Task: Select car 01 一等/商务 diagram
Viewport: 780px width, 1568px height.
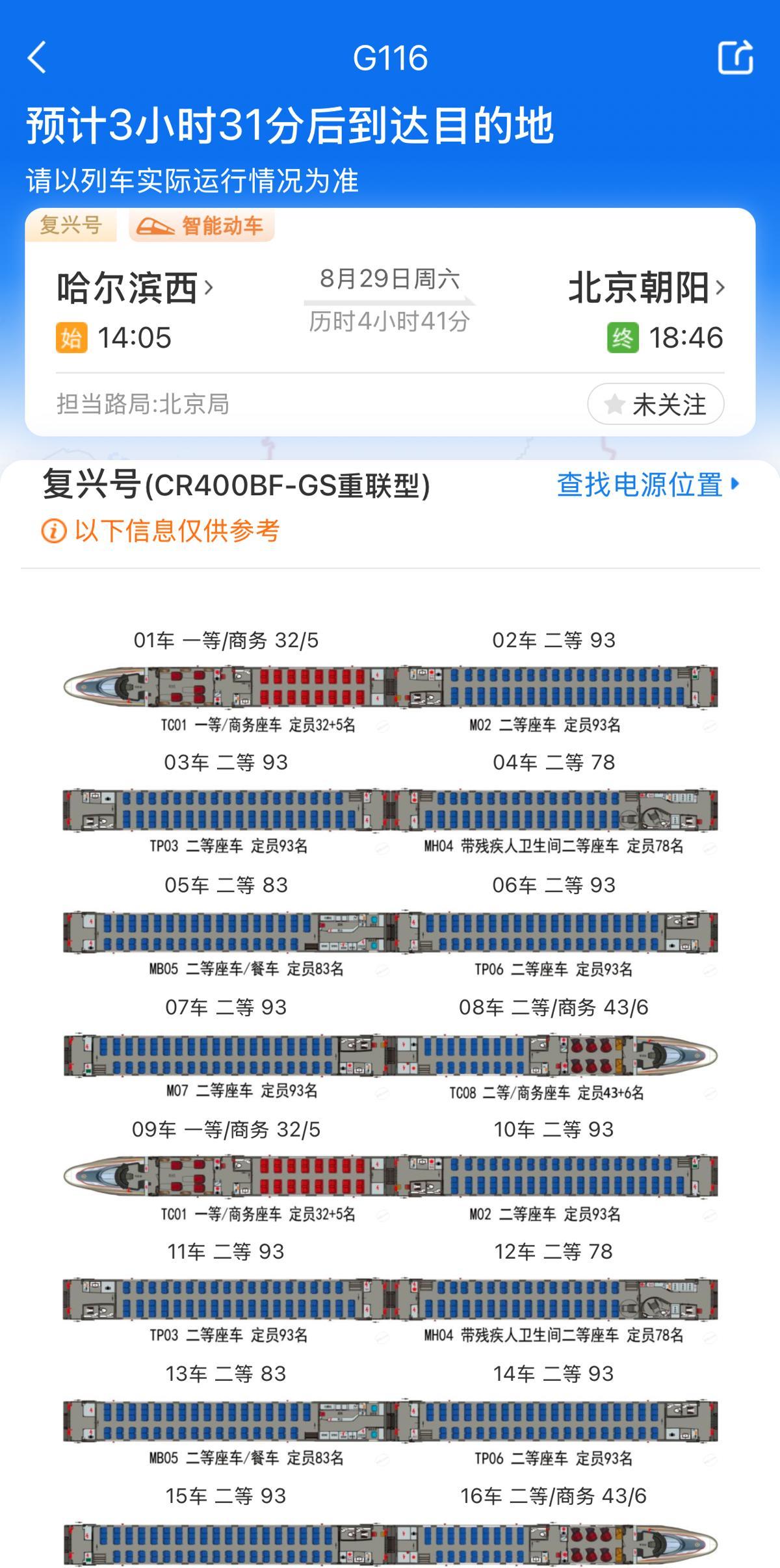Action: click(226, 687)
